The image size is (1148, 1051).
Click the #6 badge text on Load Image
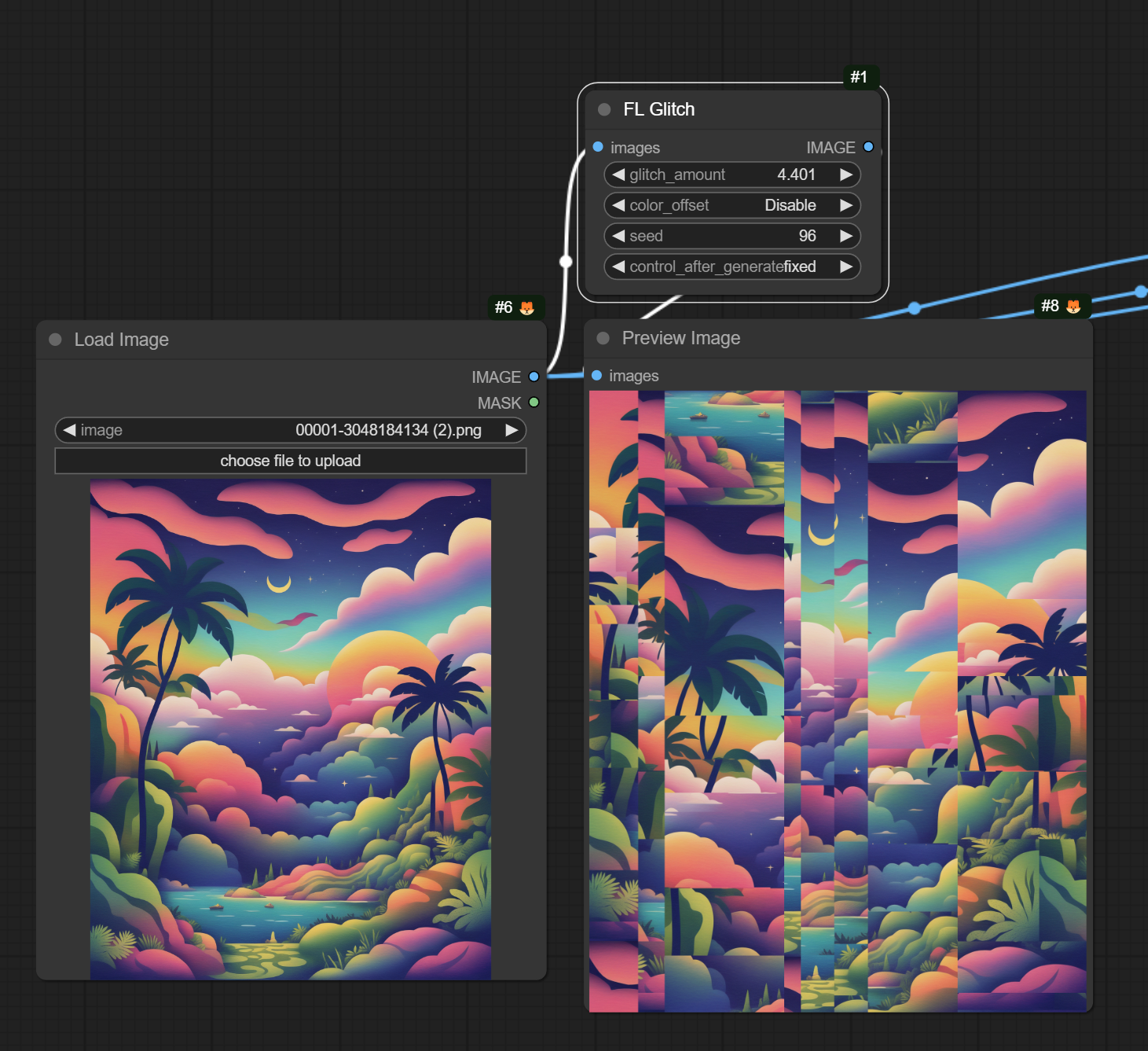[x=504, y=307]
